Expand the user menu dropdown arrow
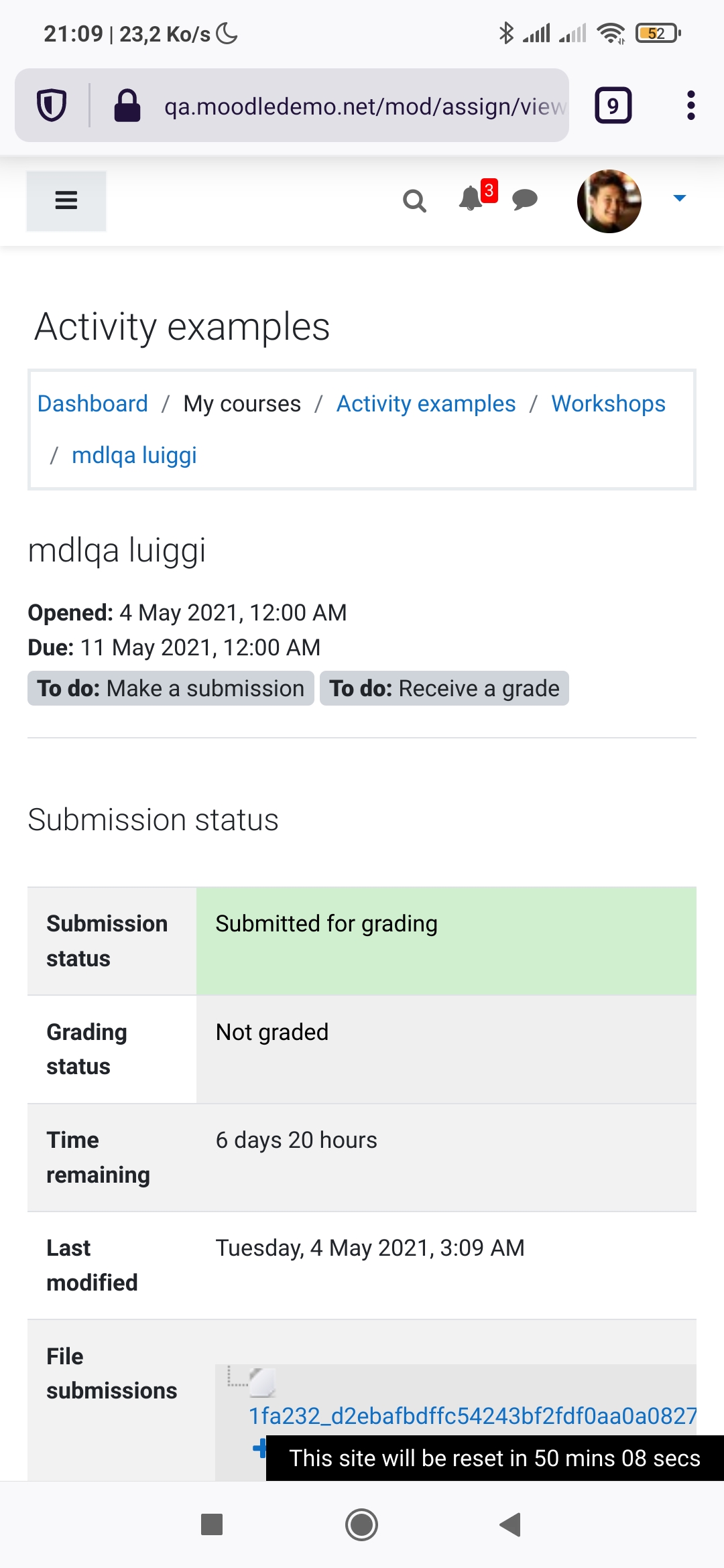Screen dimensions: 724x1568 tap(680, 198)
